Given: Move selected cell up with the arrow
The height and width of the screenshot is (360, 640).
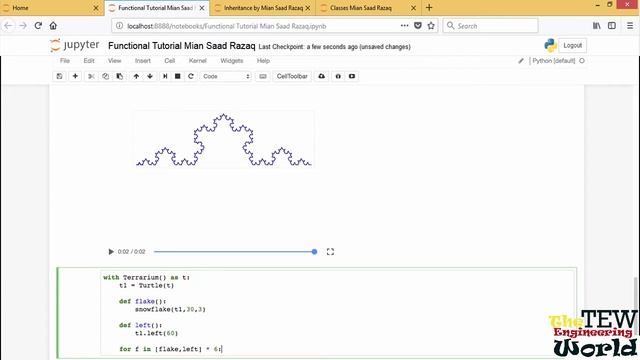Looking at the screenshot, I should pyautogui.click(x=136, y=76).
